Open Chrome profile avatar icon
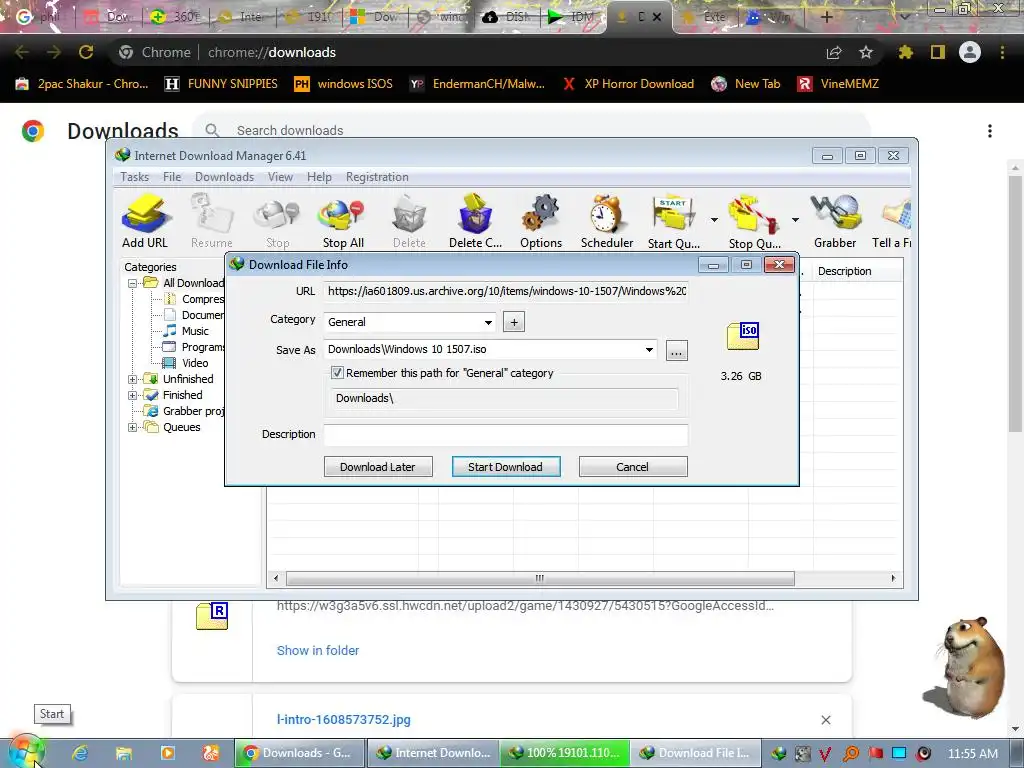1024x768 pixels. click(970, 52)
